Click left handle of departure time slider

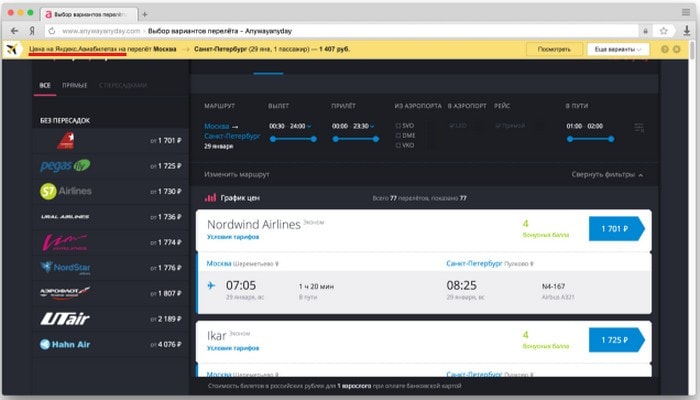273,139
